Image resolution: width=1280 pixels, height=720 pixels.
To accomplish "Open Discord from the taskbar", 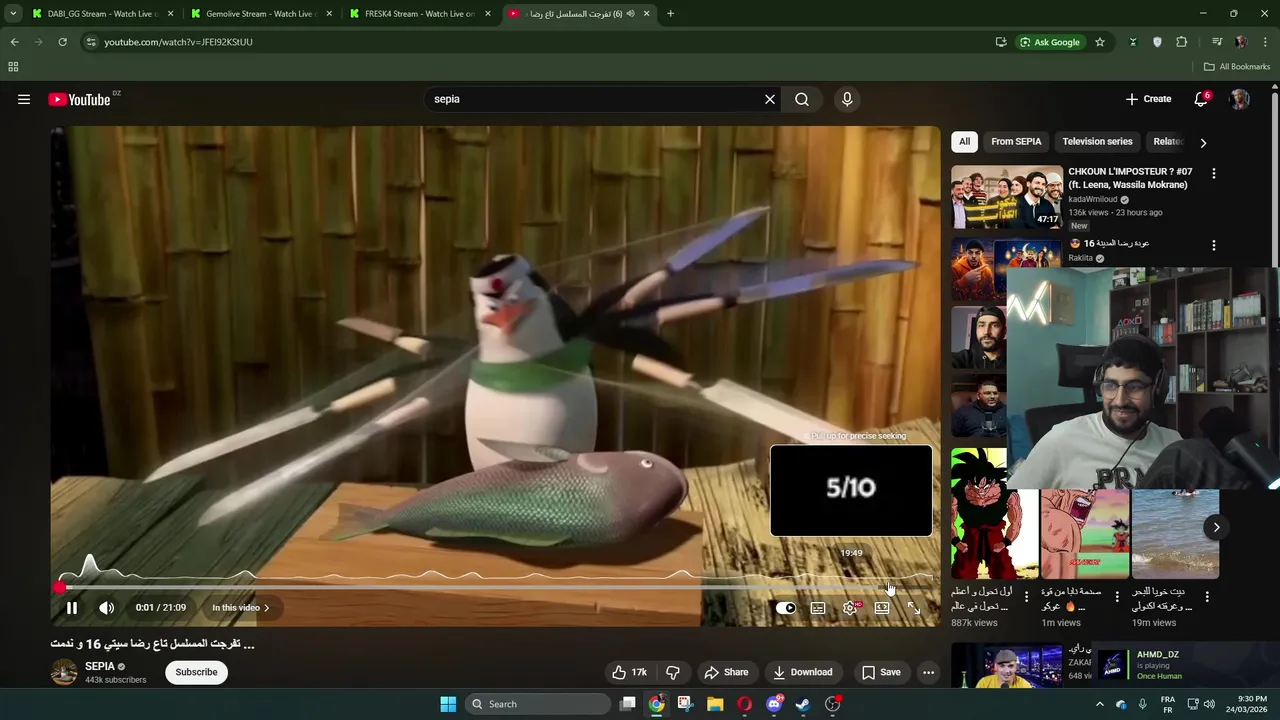I will (774, 704).
